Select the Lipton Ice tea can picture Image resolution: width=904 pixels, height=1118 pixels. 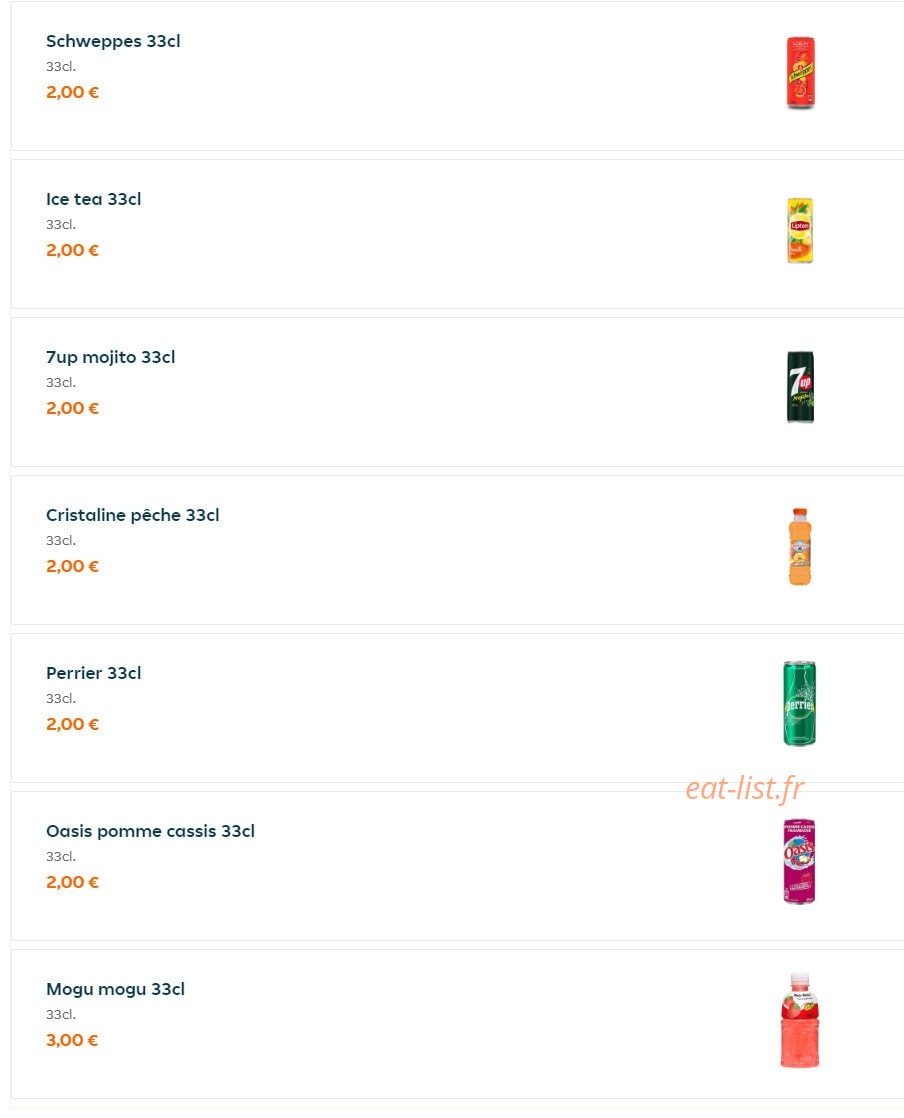800,230
